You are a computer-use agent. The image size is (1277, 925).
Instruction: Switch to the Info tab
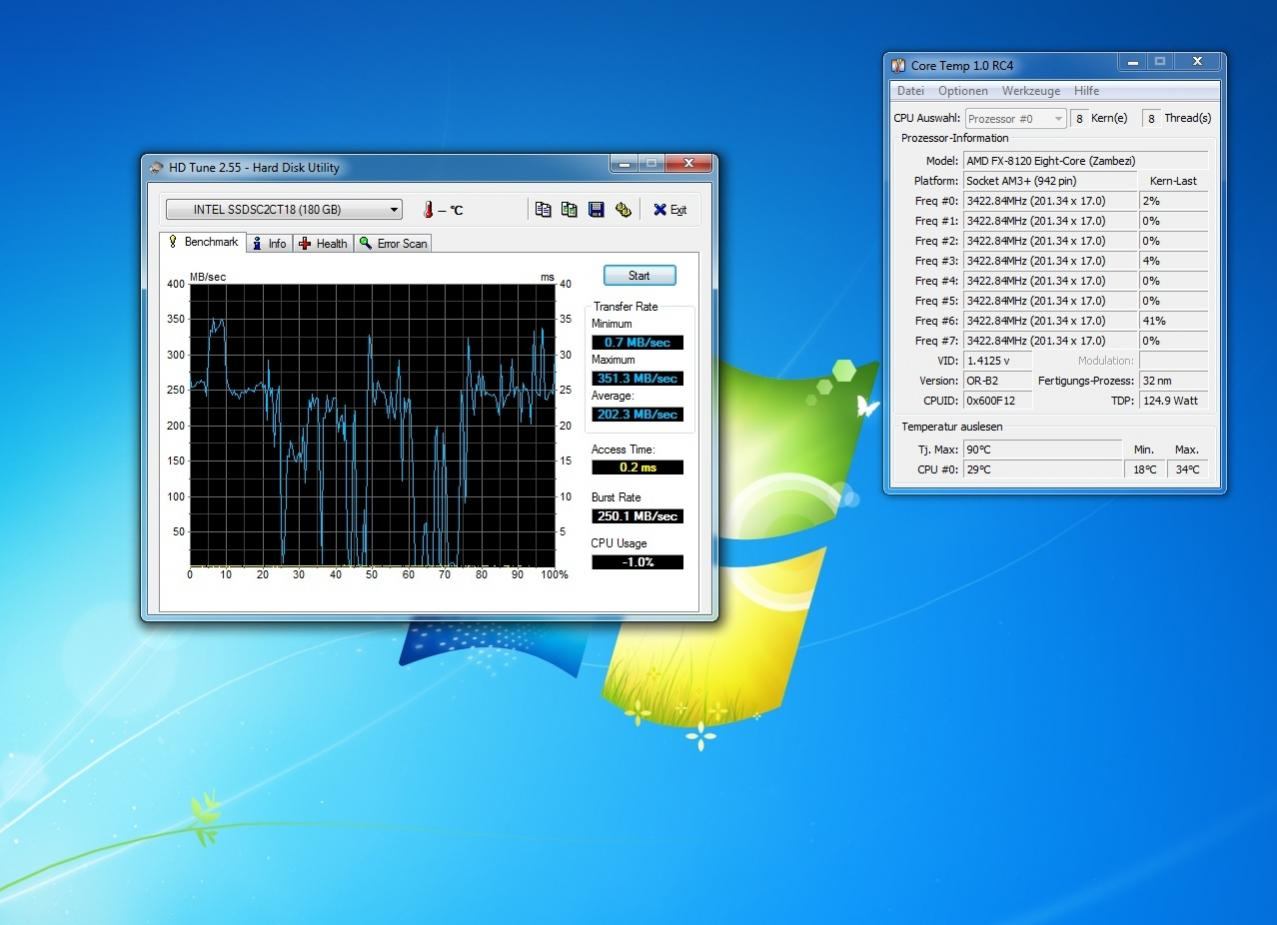(269, 243)
